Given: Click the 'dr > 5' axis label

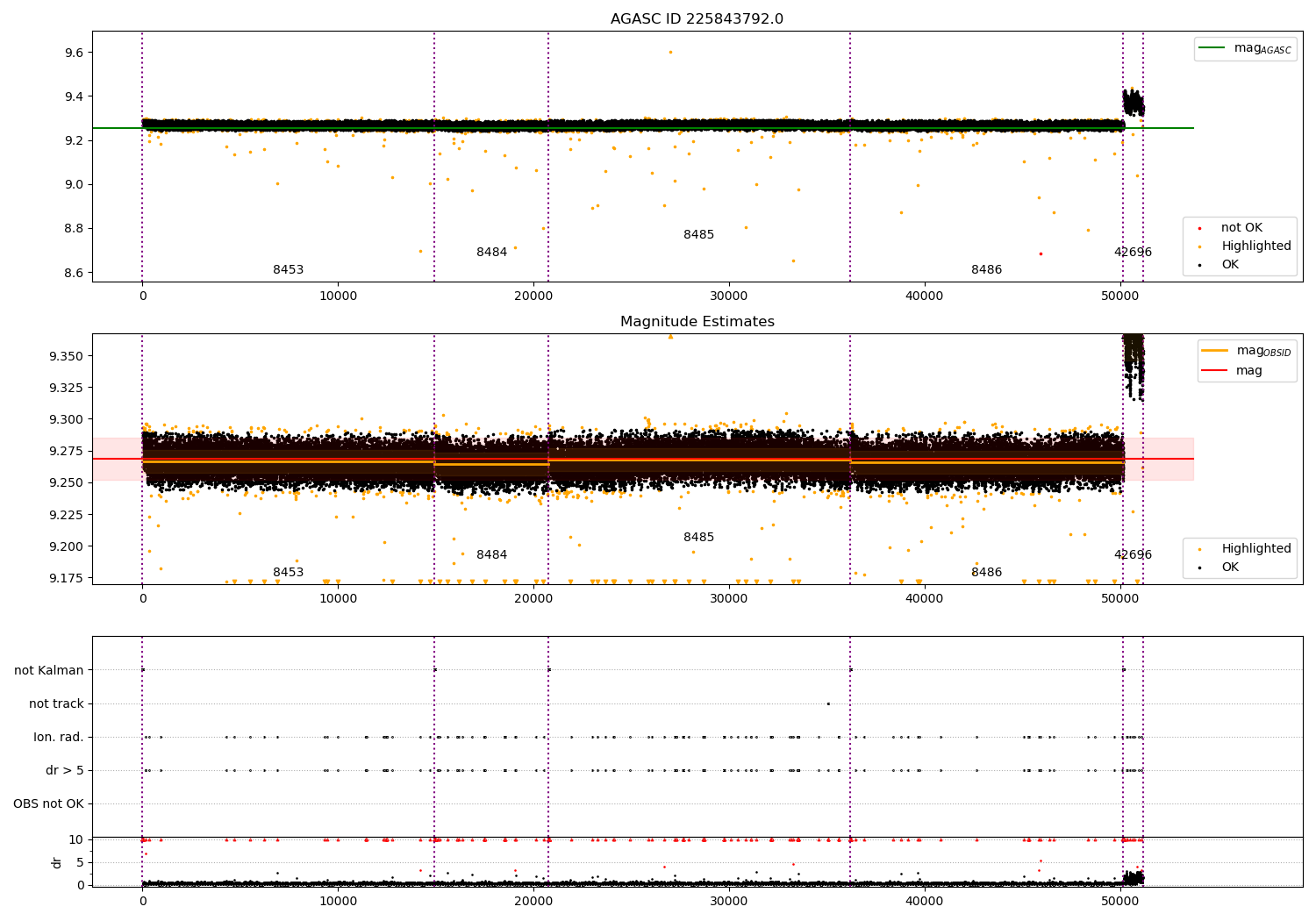Looking at the screenshot, I should point(65,771).
